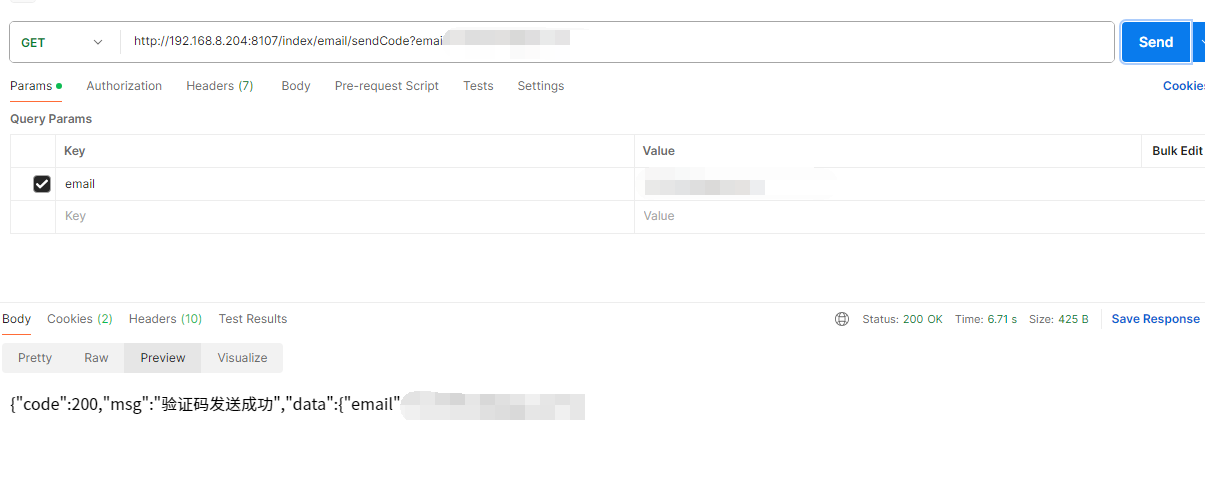Toggle the email parameter checkbox
Image resolution: width=1205 pixels, height=486 pixels.
click(x=42, y=184)
